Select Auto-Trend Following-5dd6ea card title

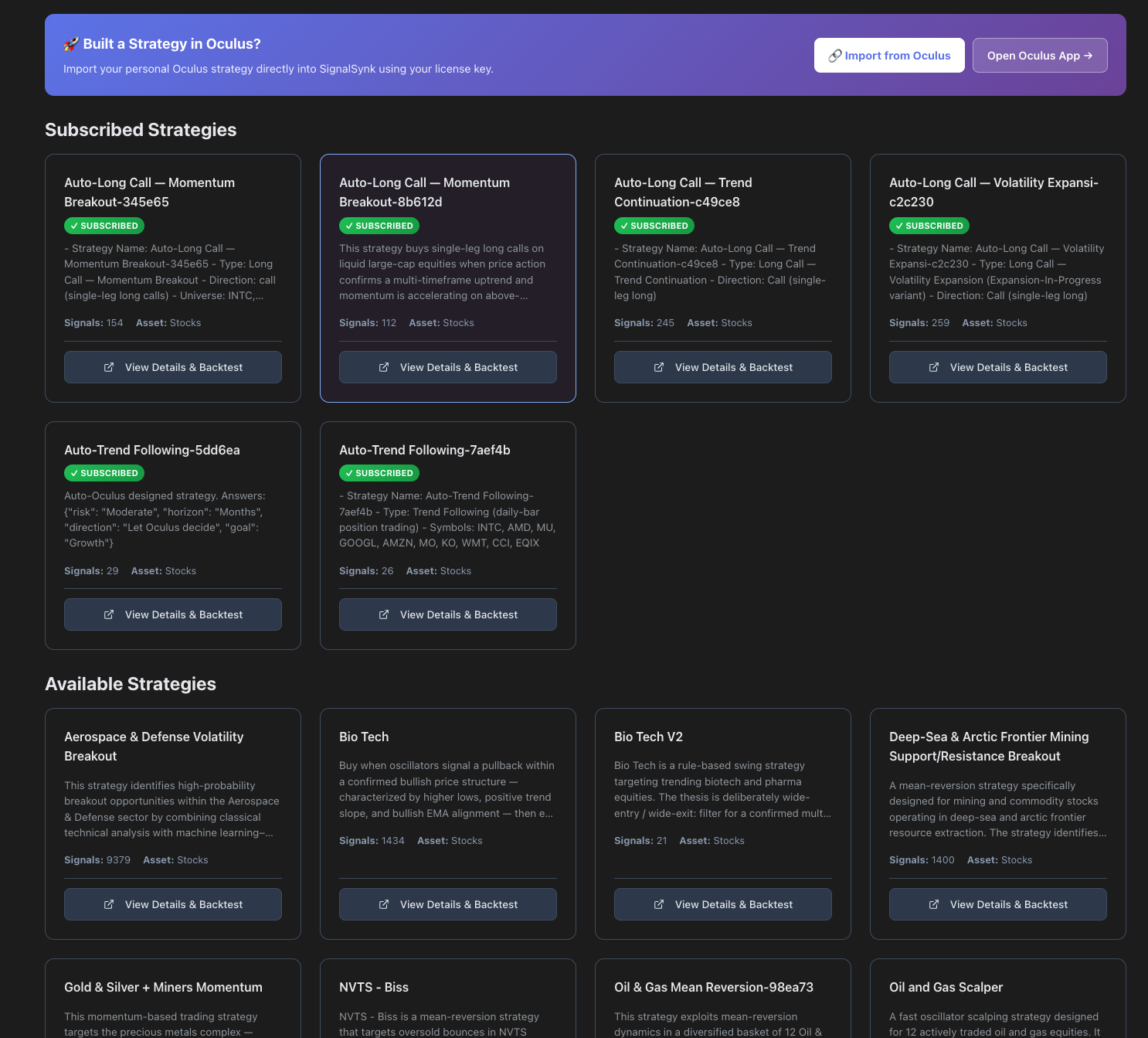152,450
